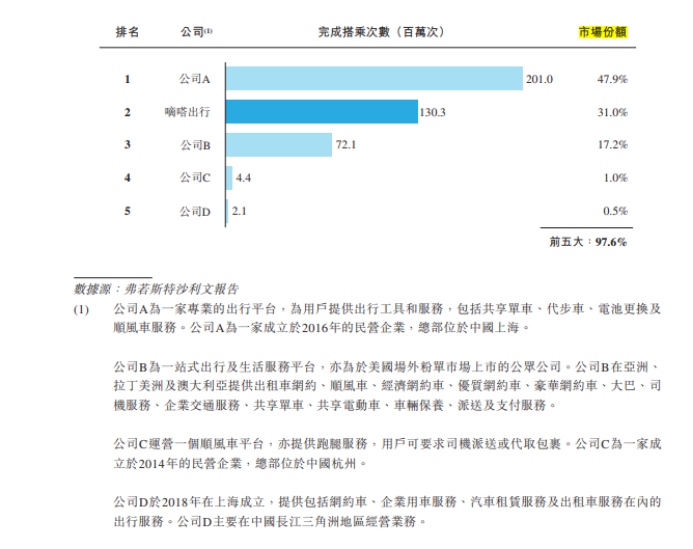Click the 201.0 value label

(540, 79)
